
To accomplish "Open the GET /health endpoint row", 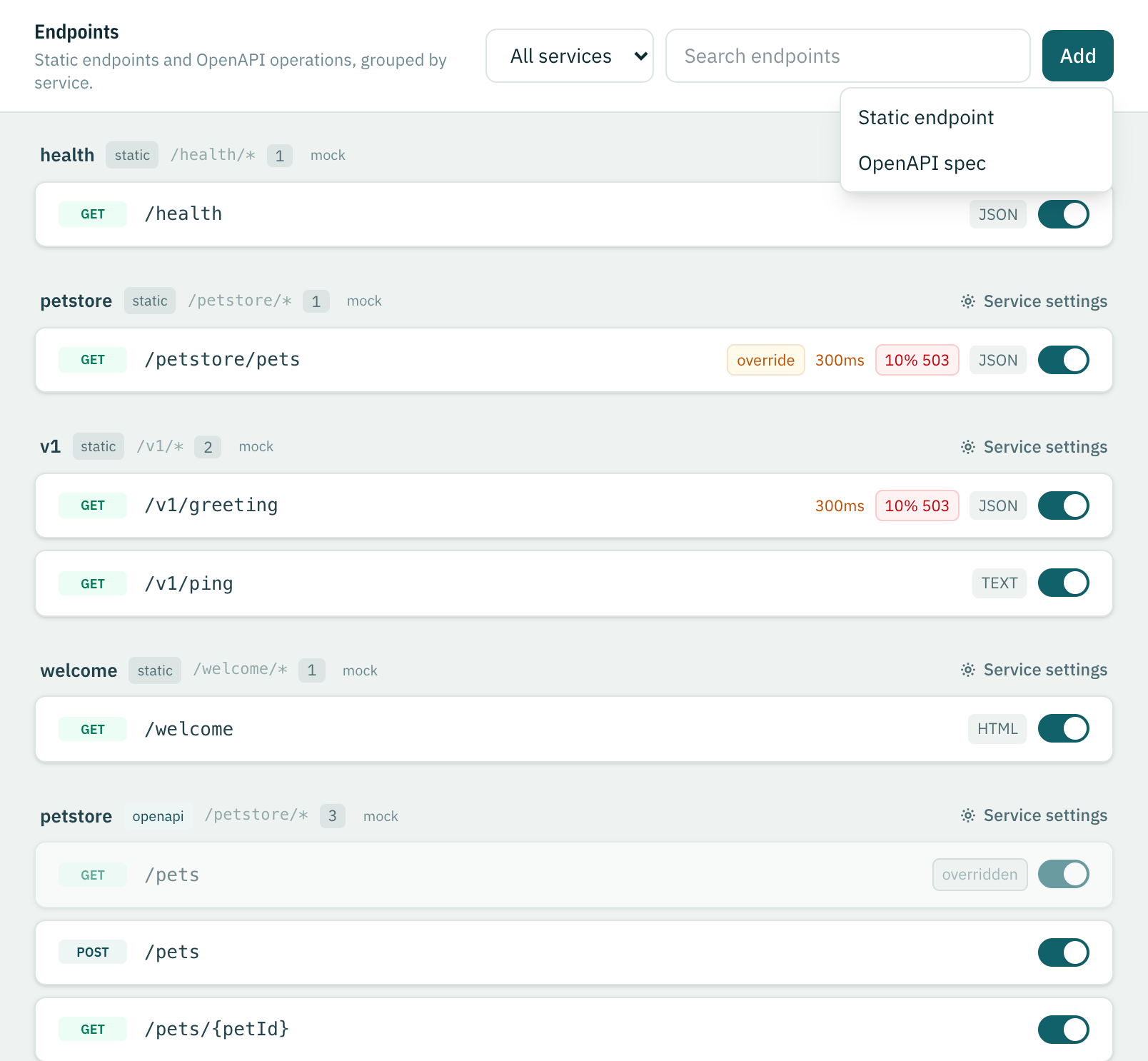I will pyautogui.click(x=574, y=214).
